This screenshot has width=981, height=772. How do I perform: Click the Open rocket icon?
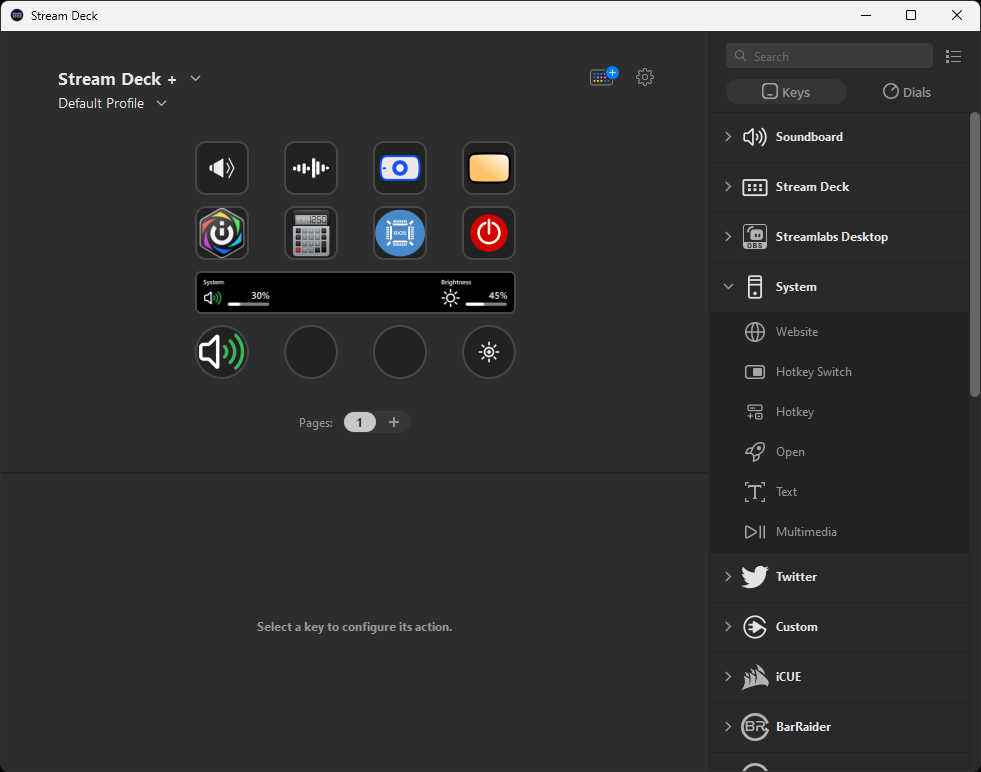click(755, 452)
